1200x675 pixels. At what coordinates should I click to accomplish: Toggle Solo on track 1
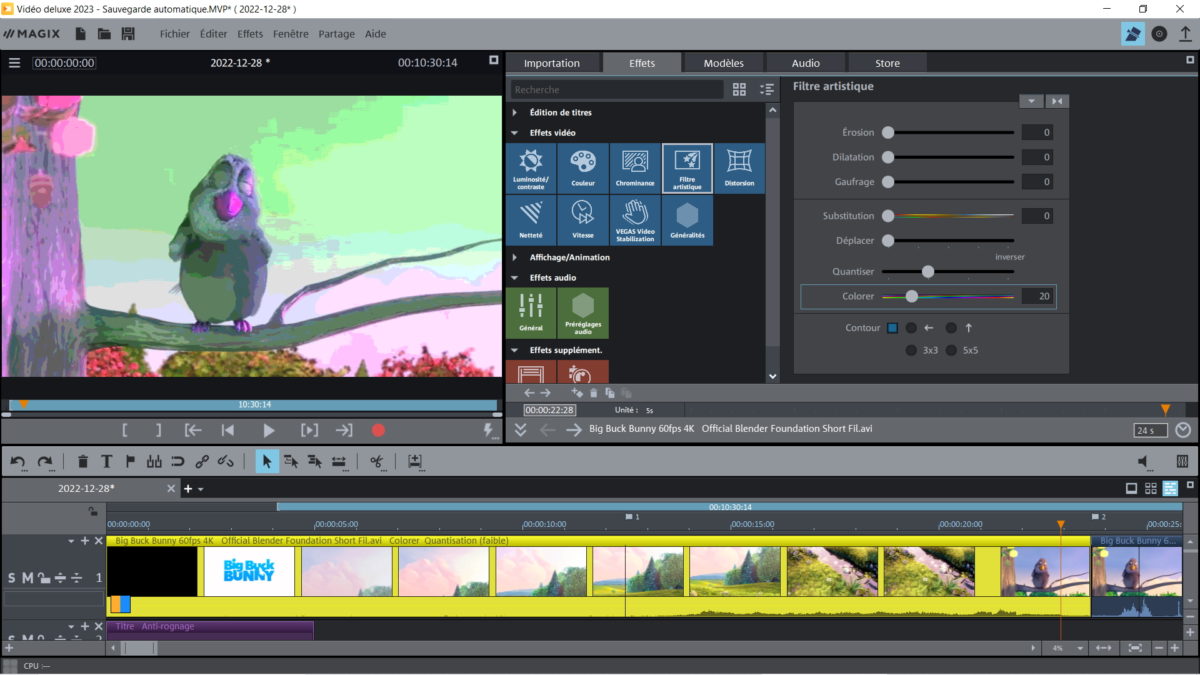12,578
